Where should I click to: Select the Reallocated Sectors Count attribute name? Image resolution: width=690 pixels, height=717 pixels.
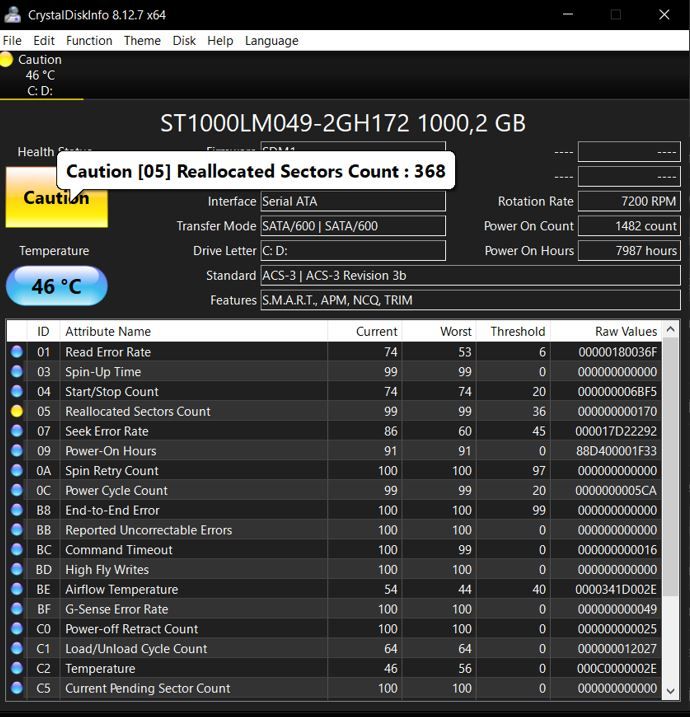click(138, 411)
